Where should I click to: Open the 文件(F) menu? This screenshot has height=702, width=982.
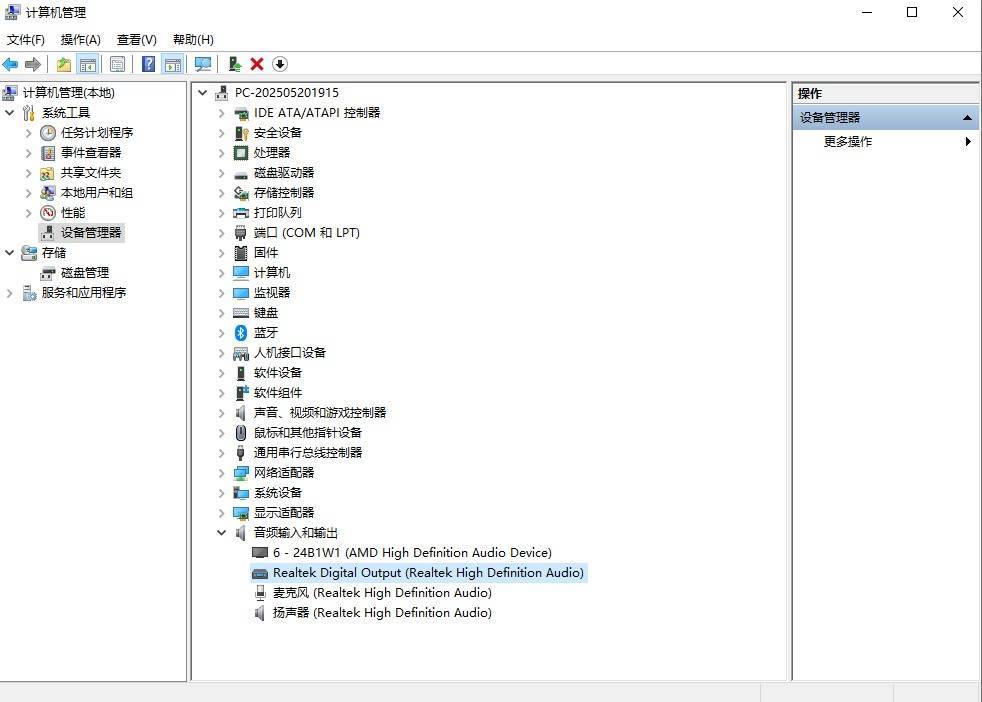click(26, 39)
